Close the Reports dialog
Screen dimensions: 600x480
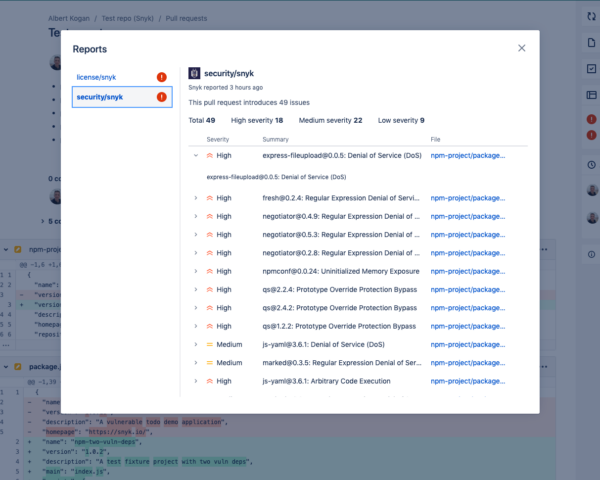coord(521,48)
